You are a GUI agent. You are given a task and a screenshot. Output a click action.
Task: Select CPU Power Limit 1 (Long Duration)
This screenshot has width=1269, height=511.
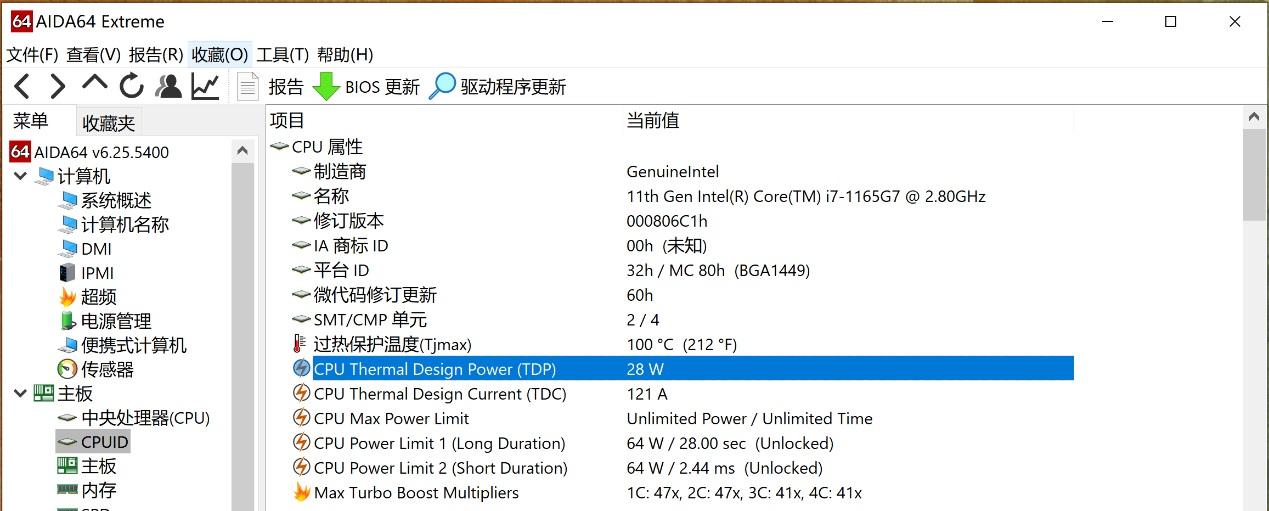click(x=670, y=443)
